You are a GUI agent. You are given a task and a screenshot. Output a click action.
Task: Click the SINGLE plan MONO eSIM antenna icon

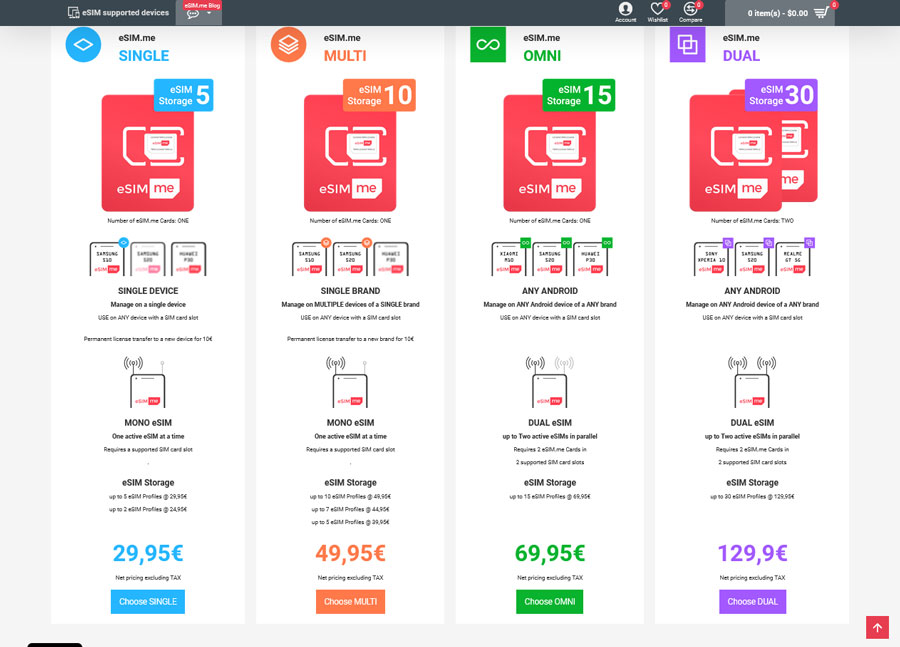146,382
